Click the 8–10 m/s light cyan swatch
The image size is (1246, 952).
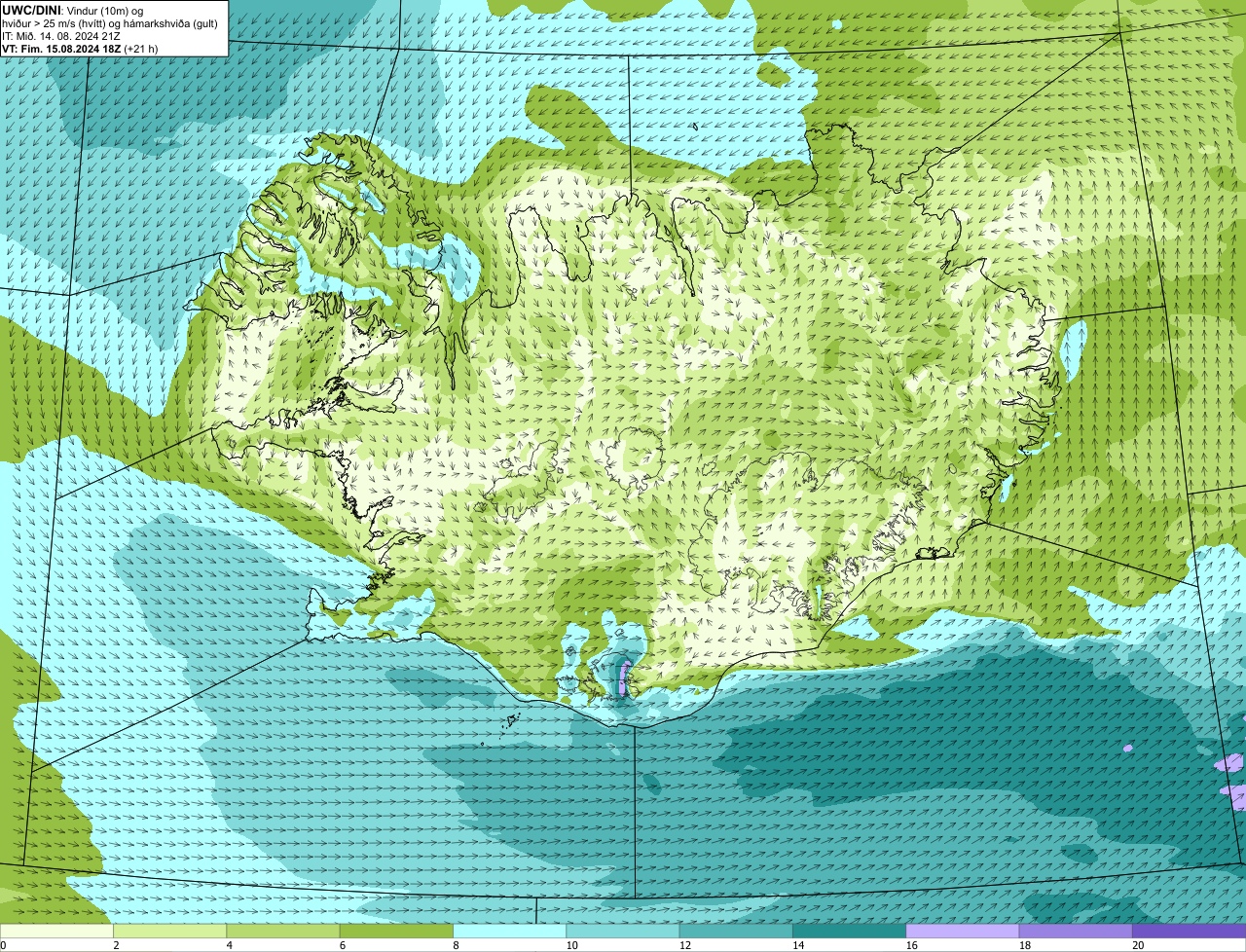point(510,931)
